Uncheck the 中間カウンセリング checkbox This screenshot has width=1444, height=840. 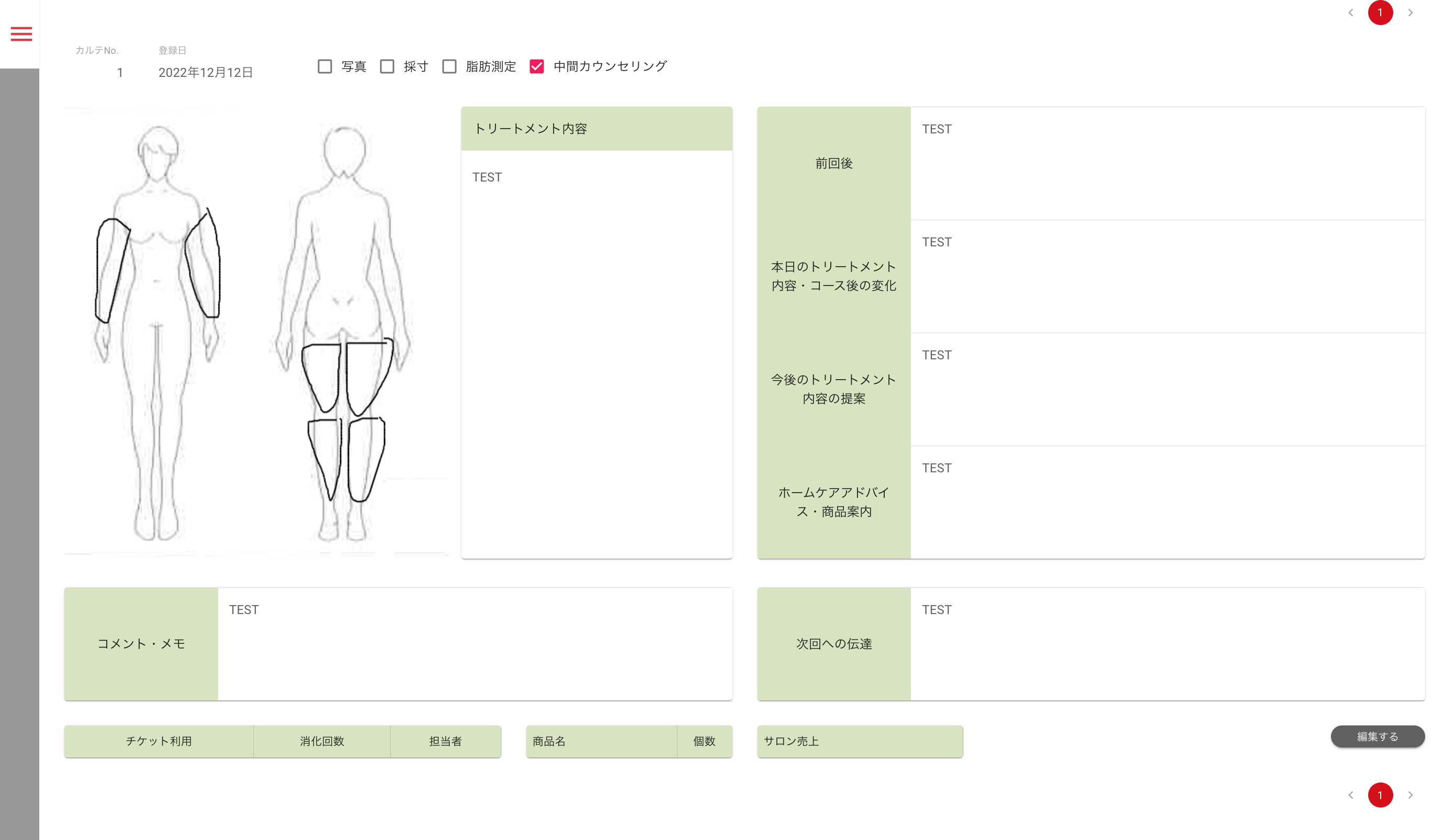[x=536, y=66]
